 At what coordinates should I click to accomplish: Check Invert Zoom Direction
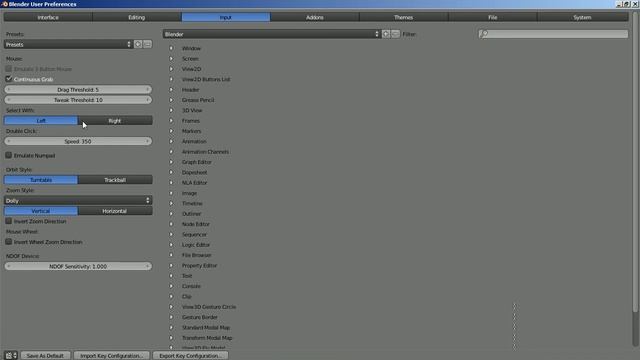[9, 221]
